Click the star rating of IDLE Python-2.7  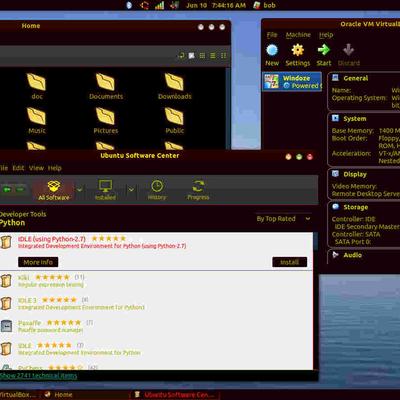(x=109, y=239)
